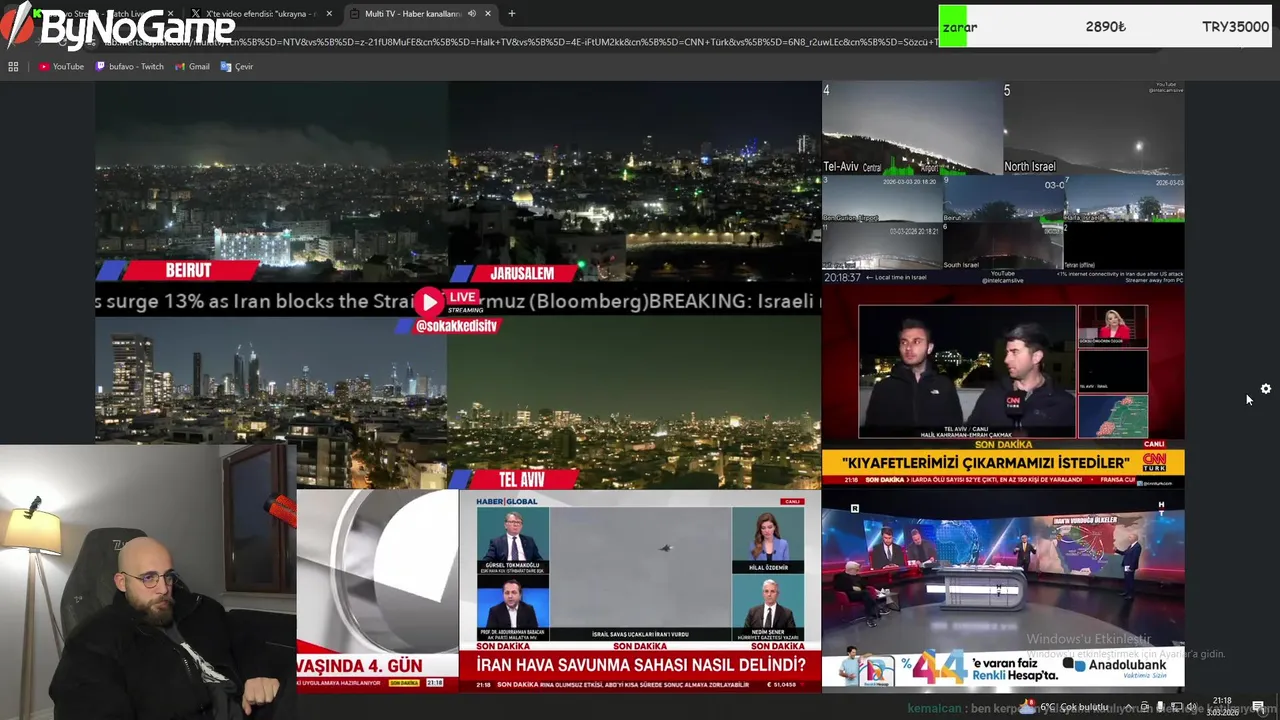Click the Bloomberg breaking news ticker text
This screenshot has width=1280, height=720.
tap(458, 301)
